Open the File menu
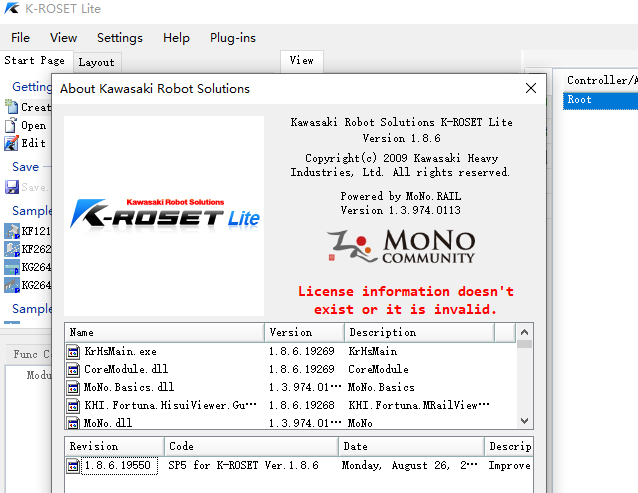Viewport: 638px width, 493px height. click(20, 38)
